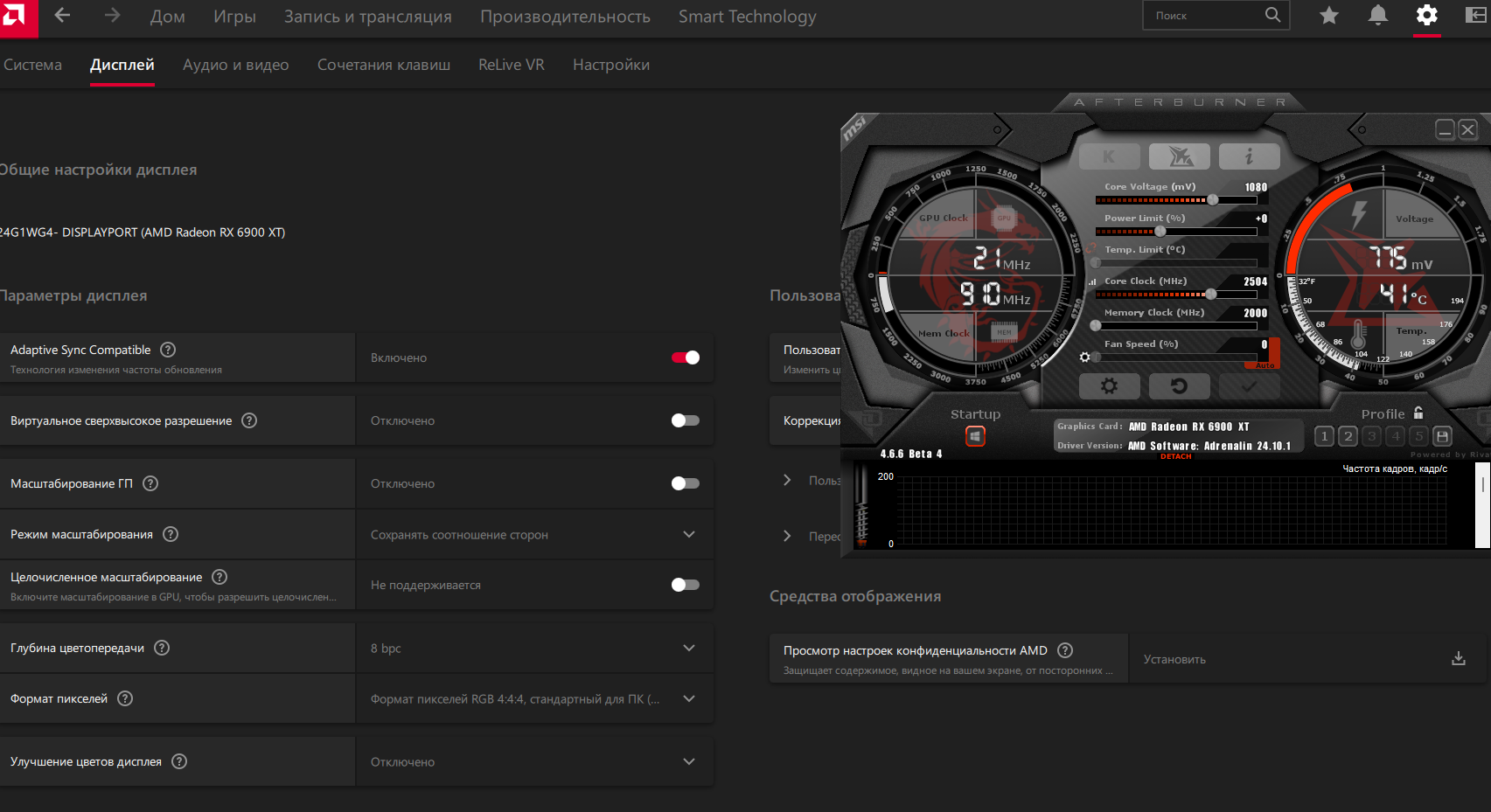
Task: Click the Afterburner graph vertical scrollbar
Action: tap(1482, 504)
